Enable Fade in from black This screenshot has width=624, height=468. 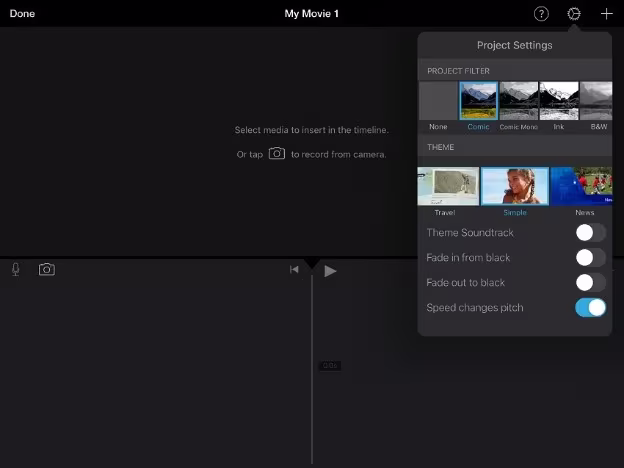[591, 257]
